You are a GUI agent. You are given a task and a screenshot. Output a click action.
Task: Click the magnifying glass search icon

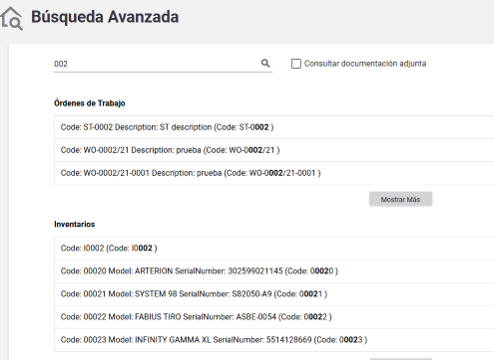coord(265,63)
